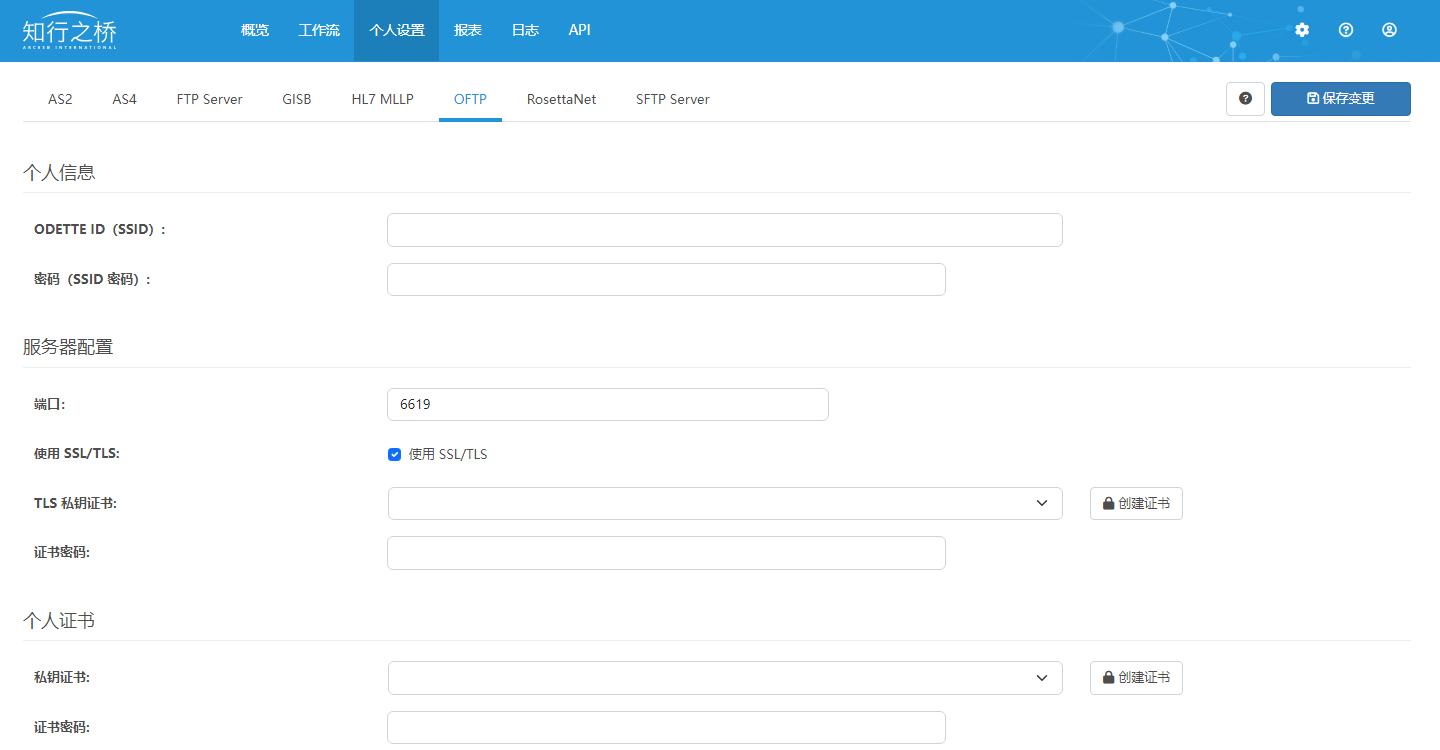The image size is (1440, 750).
Task: Open the user account icon
Action: (x=1389, y=30)
